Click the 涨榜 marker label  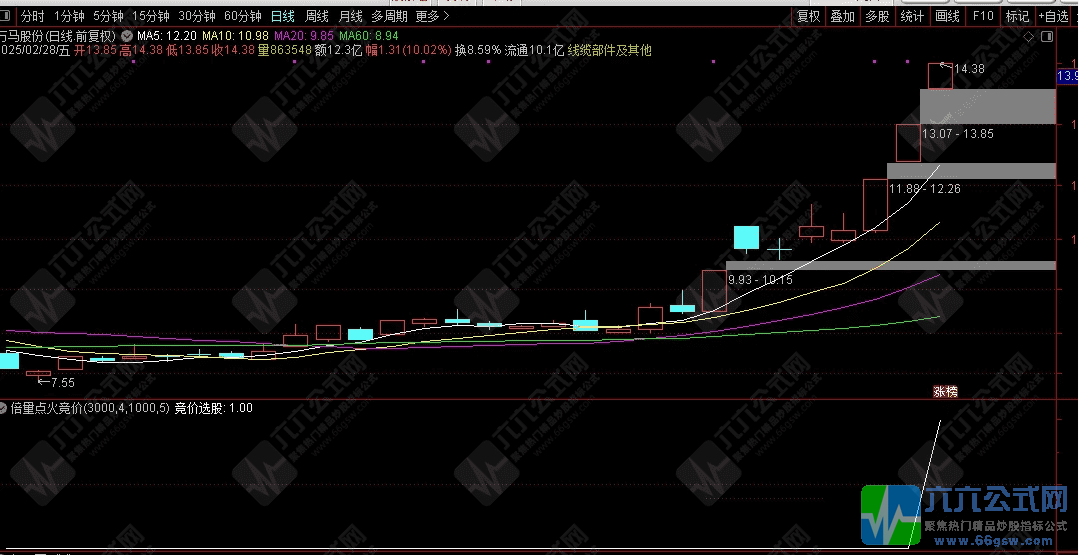point(945,391)
